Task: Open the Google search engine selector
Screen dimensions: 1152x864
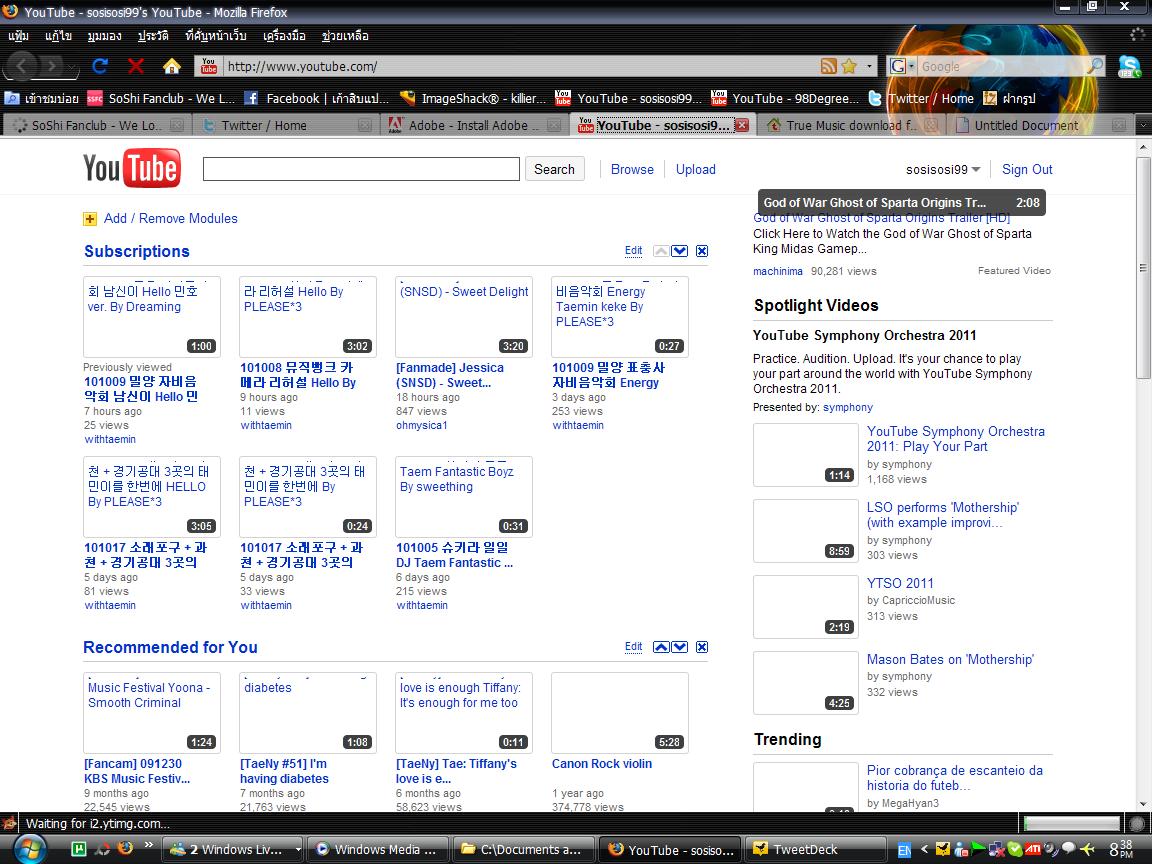Action: point(901,66)
